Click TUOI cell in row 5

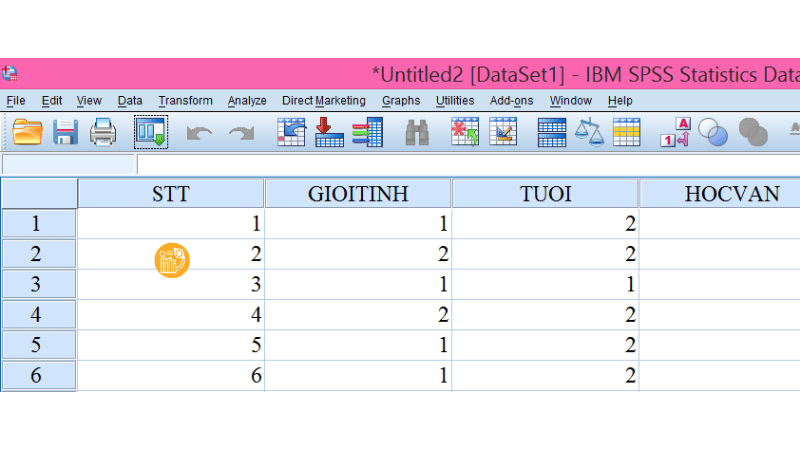tap(545, 345)
